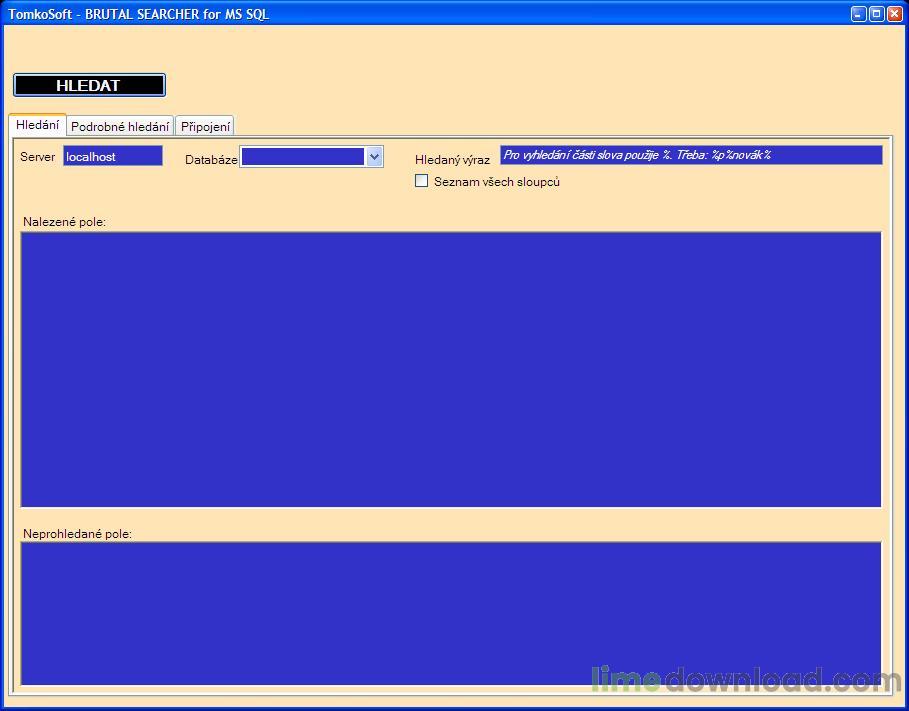909x711 pixels.
Task: Maximize the BRUTAL SEARCHER window
Action: pyautogui.click(x=876, y=14)
